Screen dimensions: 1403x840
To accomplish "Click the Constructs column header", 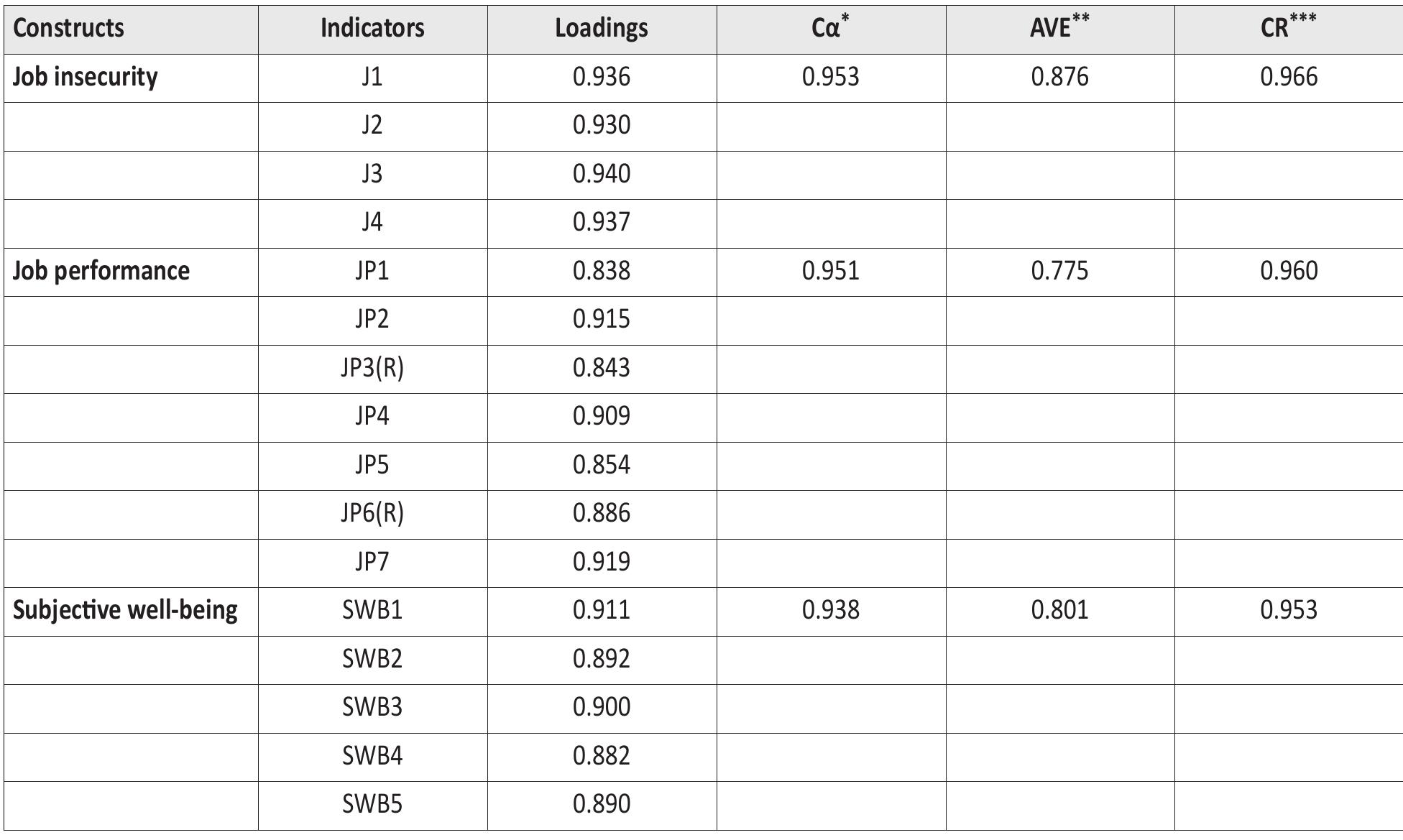I will [69, 29].
